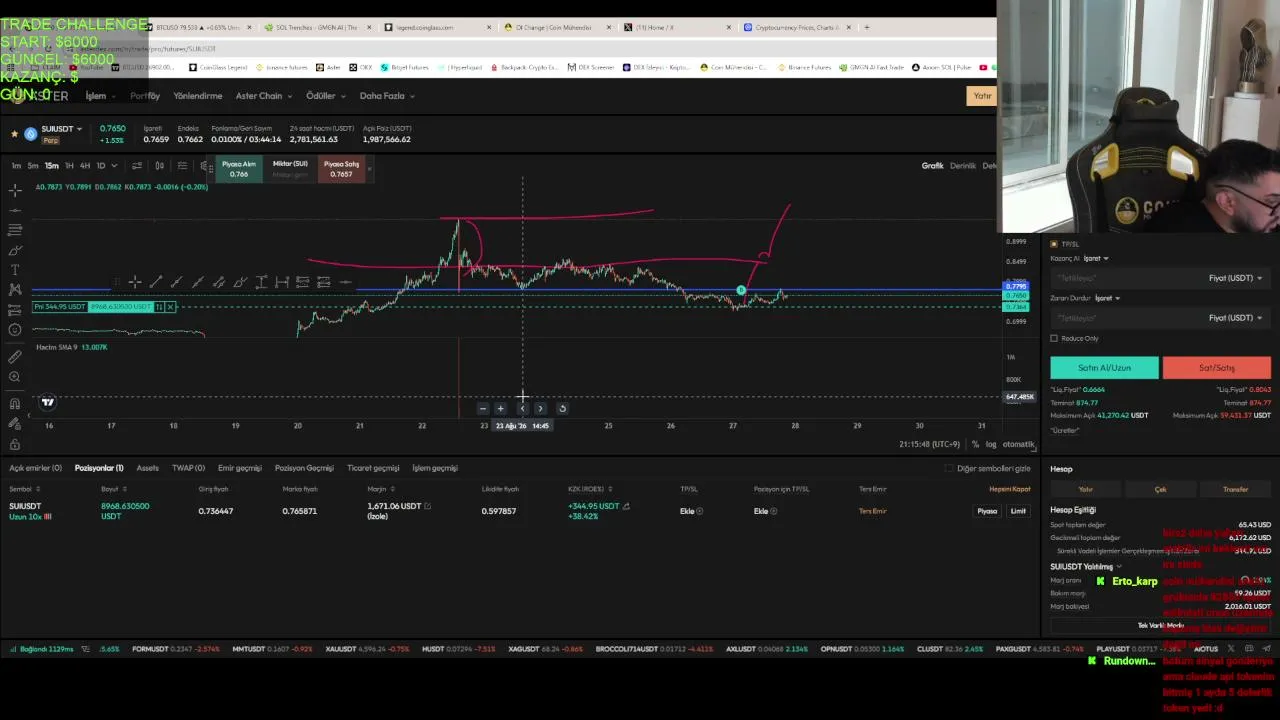Screen dimensions: 1280x720
Task: Switch to TWAP tab
Action: (188, 468)
